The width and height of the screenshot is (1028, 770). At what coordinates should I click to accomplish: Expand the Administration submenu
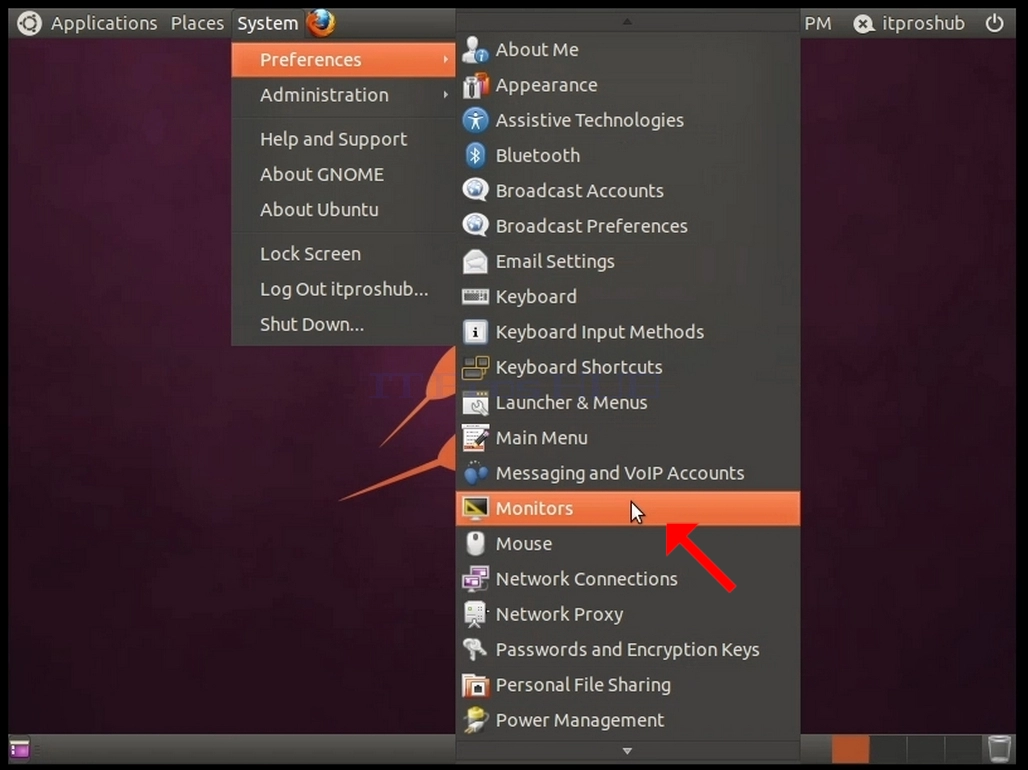point(343,95)
